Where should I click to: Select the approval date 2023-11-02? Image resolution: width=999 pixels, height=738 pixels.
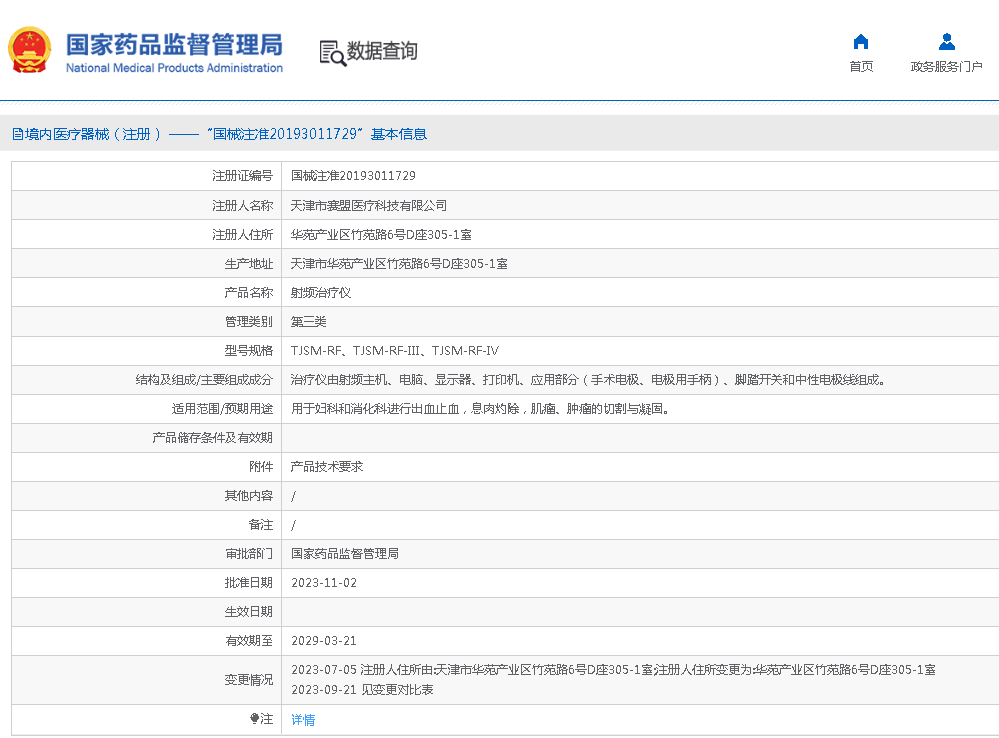coord(324,583)
